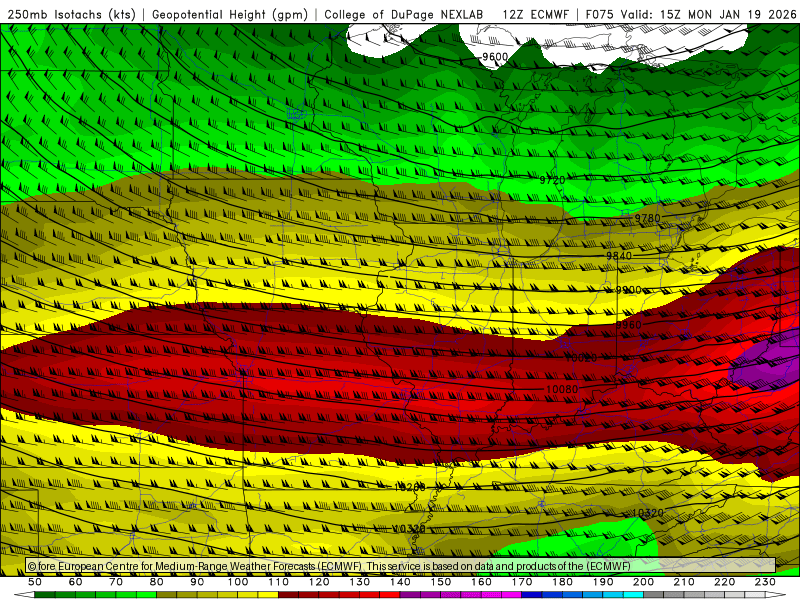Screen dimensions: 800x600
Task: Click the 150 knot scale label
Action: pyautogui.click(x=440, y=582)
